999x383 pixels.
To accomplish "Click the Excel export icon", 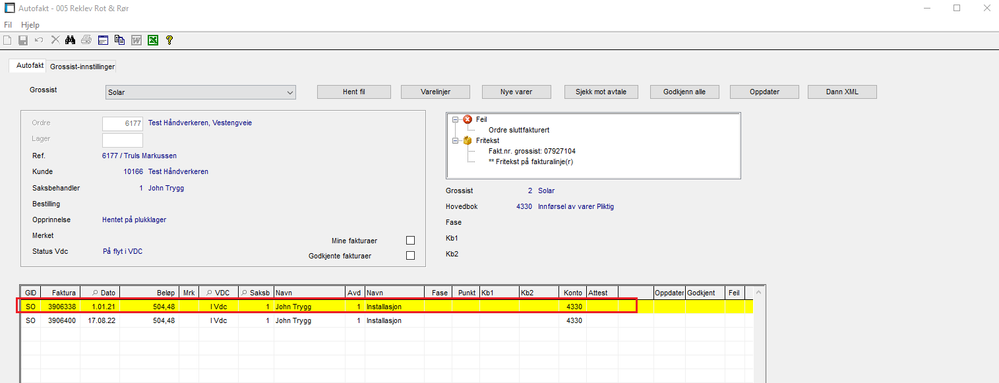I will (153, 40).
